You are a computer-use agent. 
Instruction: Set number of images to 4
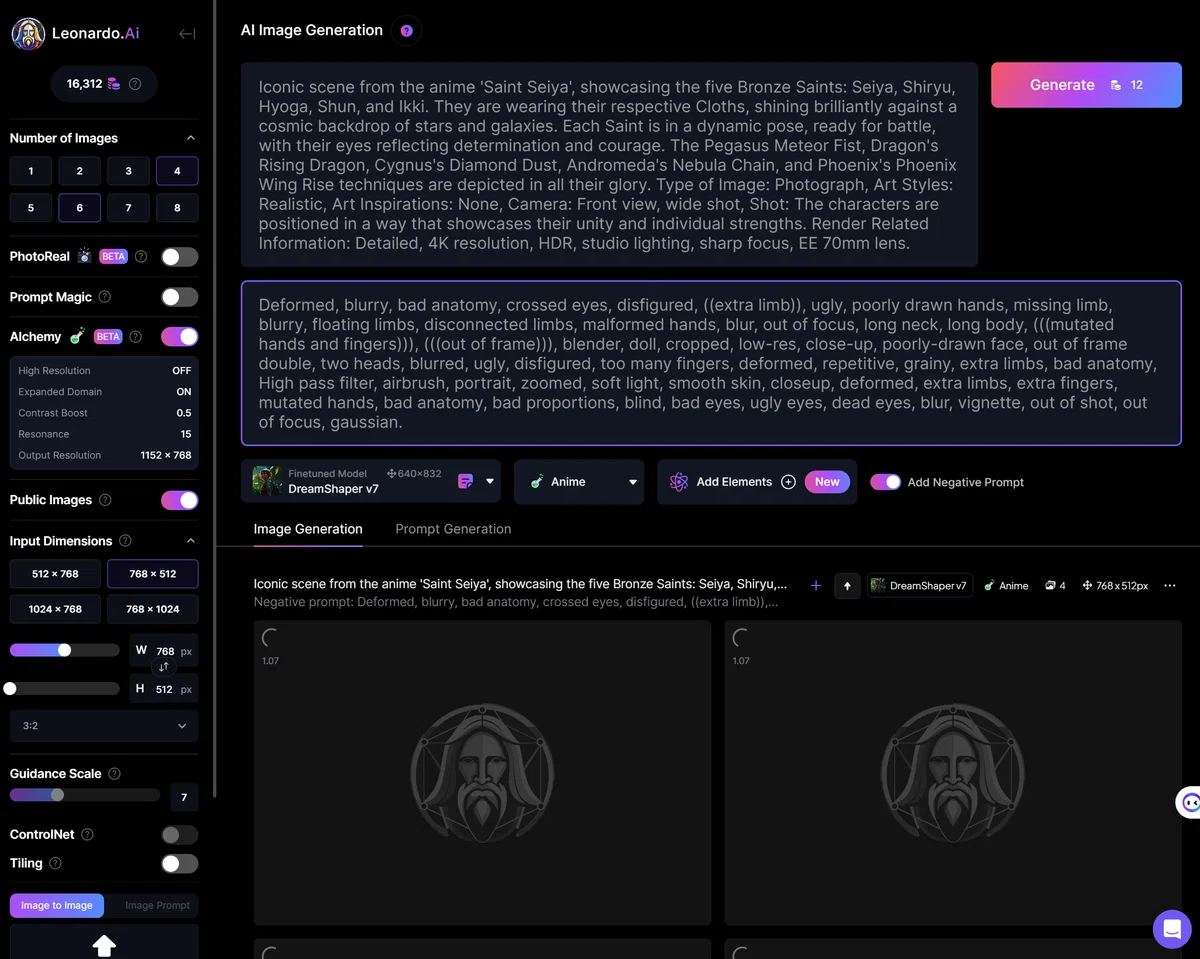(x=177, y=171)
